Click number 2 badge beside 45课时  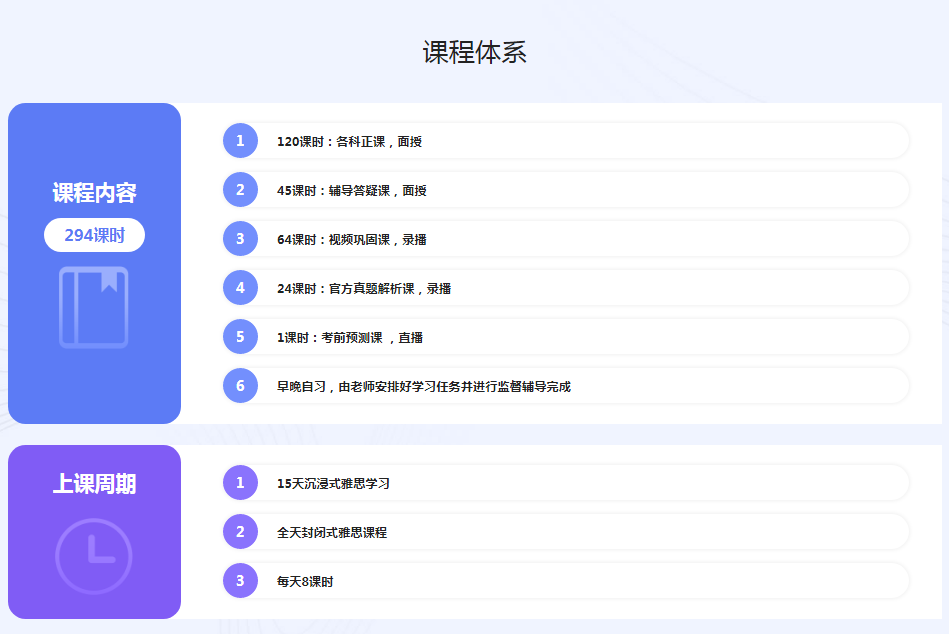(240, 190)
